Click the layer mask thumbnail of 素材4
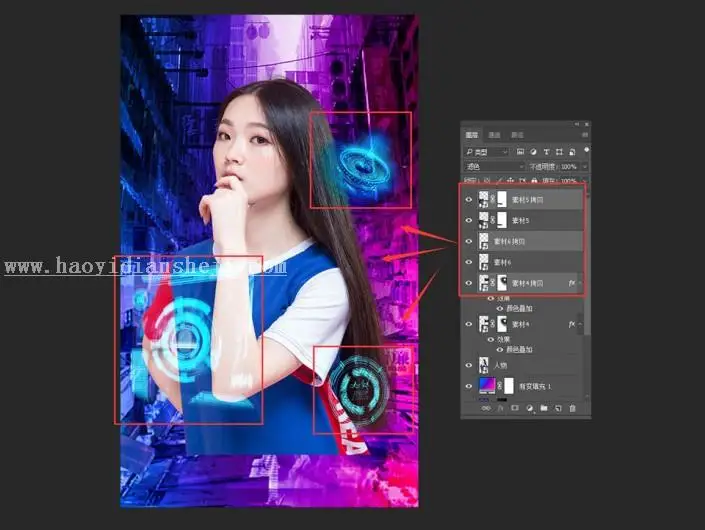This screenshot has height=530, width=705. (x=502, y=324)
